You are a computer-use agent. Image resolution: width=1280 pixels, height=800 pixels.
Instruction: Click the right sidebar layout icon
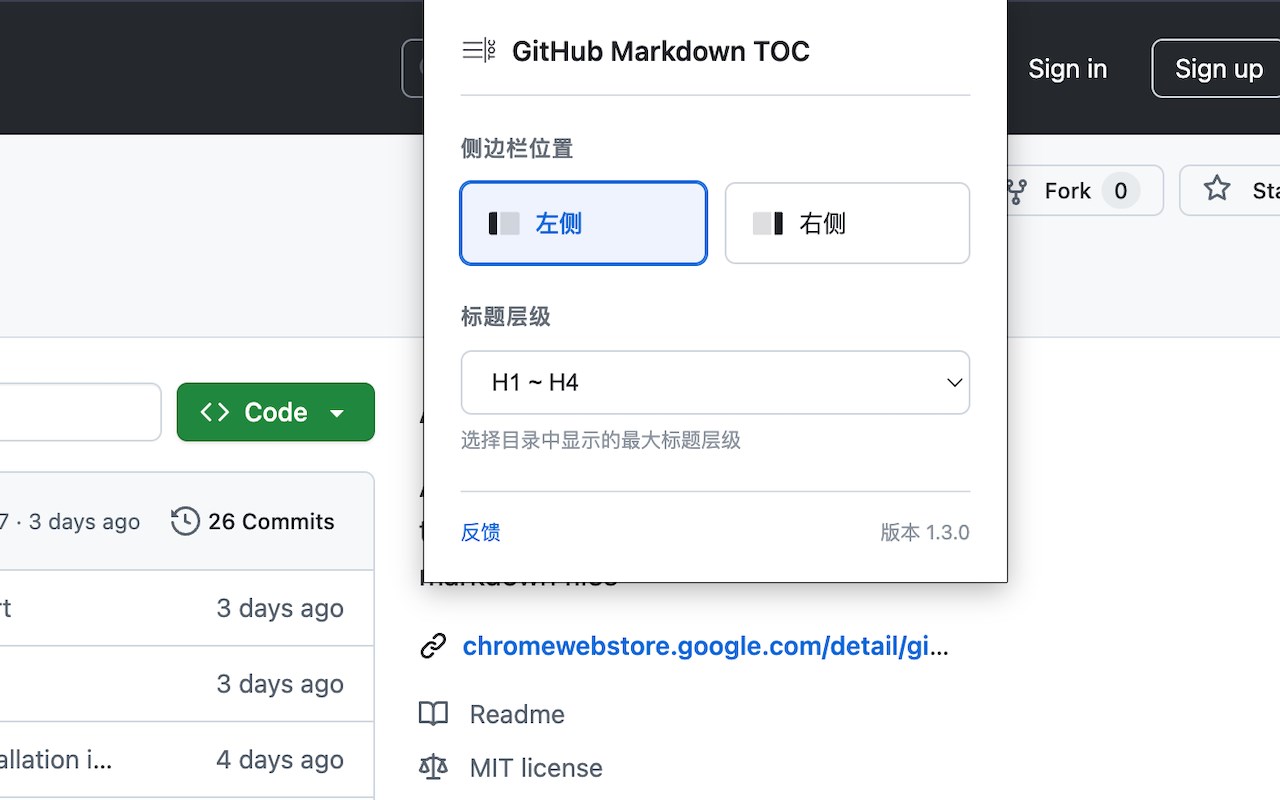[x=768, y=223]
